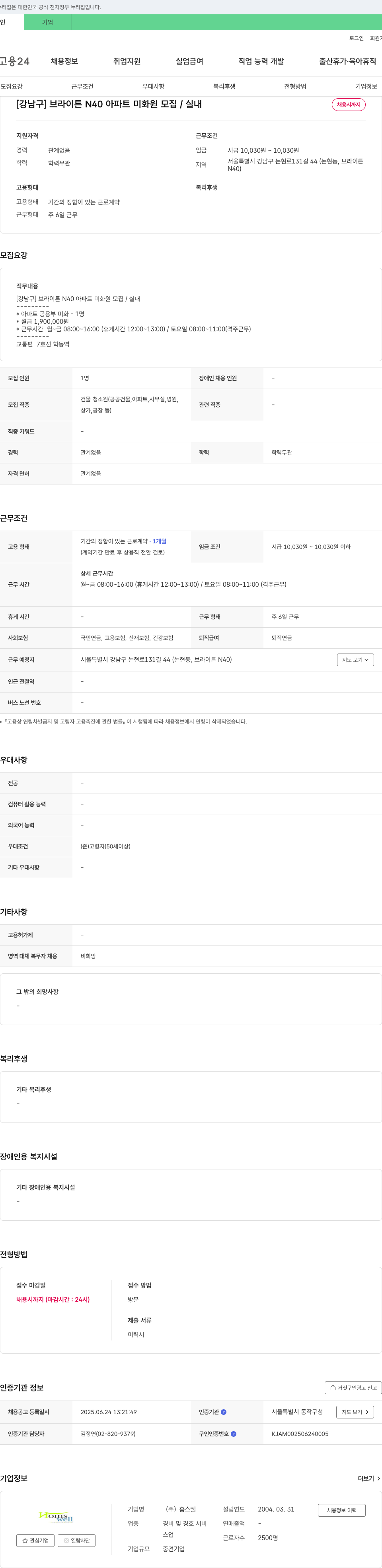
Task: Add company with 관심기업 star button
Action: 35,1541
